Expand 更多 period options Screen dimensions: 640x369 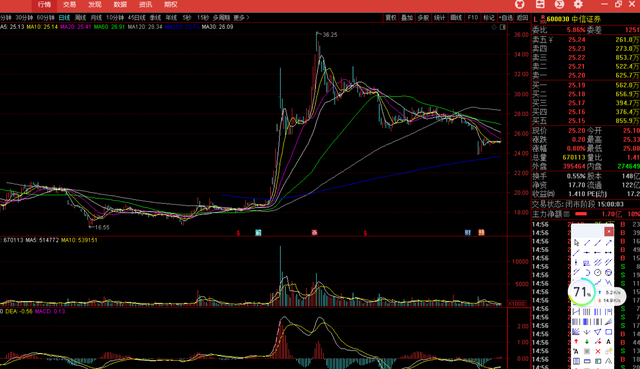point(241,18)
